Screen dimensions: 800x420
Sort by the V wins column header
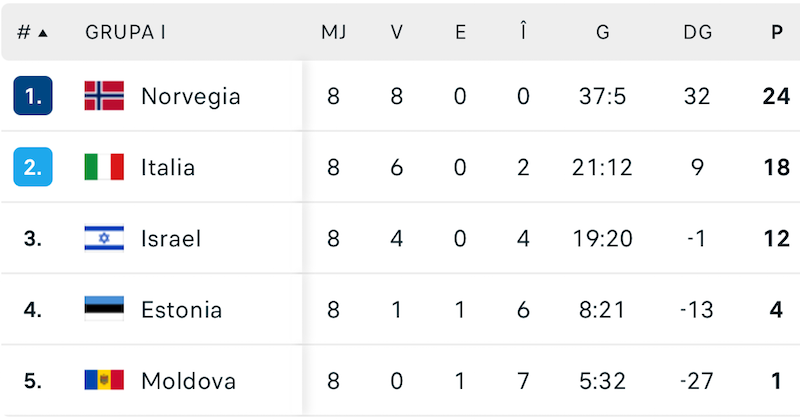[397, 32]
